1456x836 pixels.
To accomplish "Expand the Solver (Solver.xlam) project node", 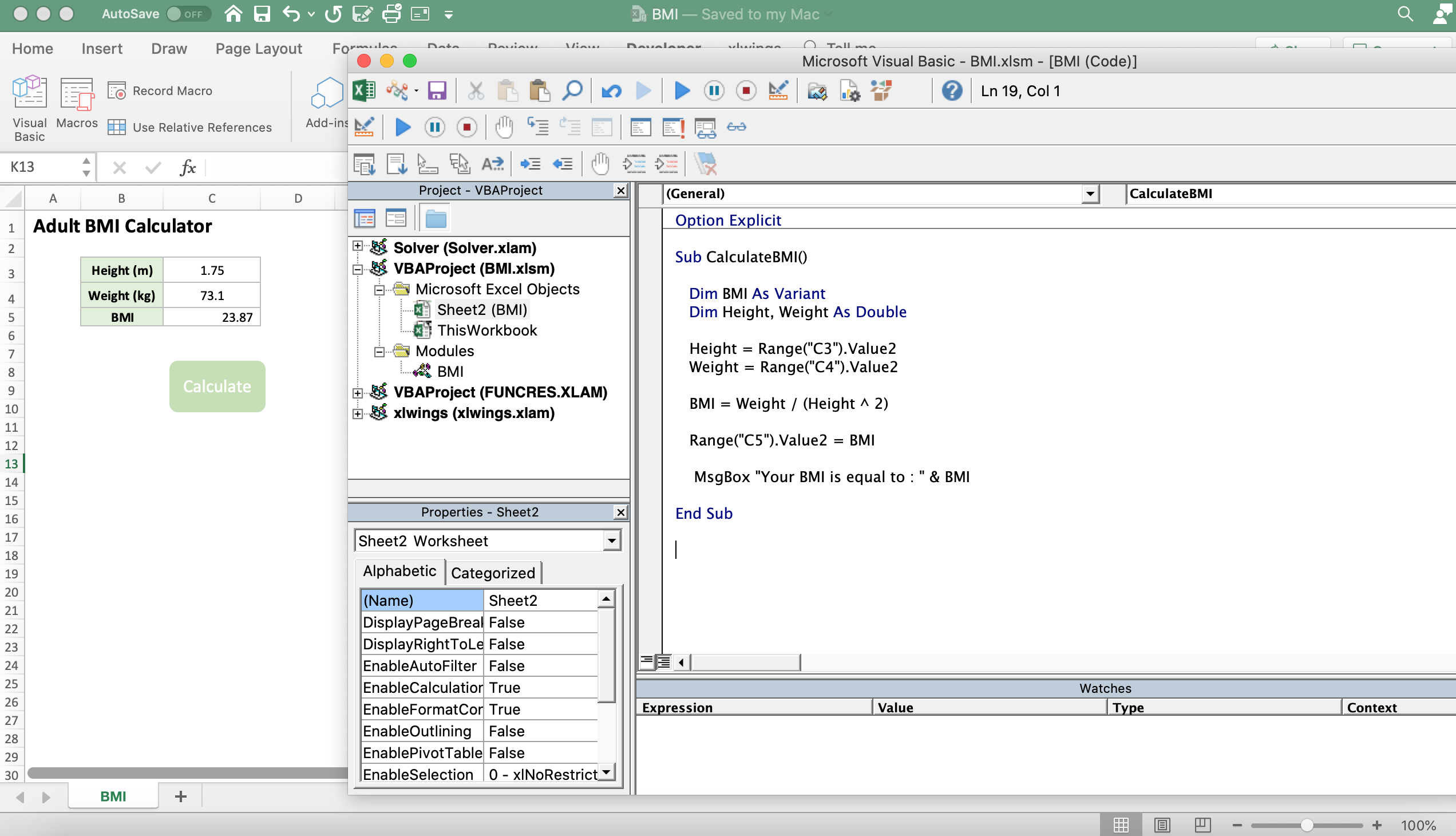I will 358,247.
